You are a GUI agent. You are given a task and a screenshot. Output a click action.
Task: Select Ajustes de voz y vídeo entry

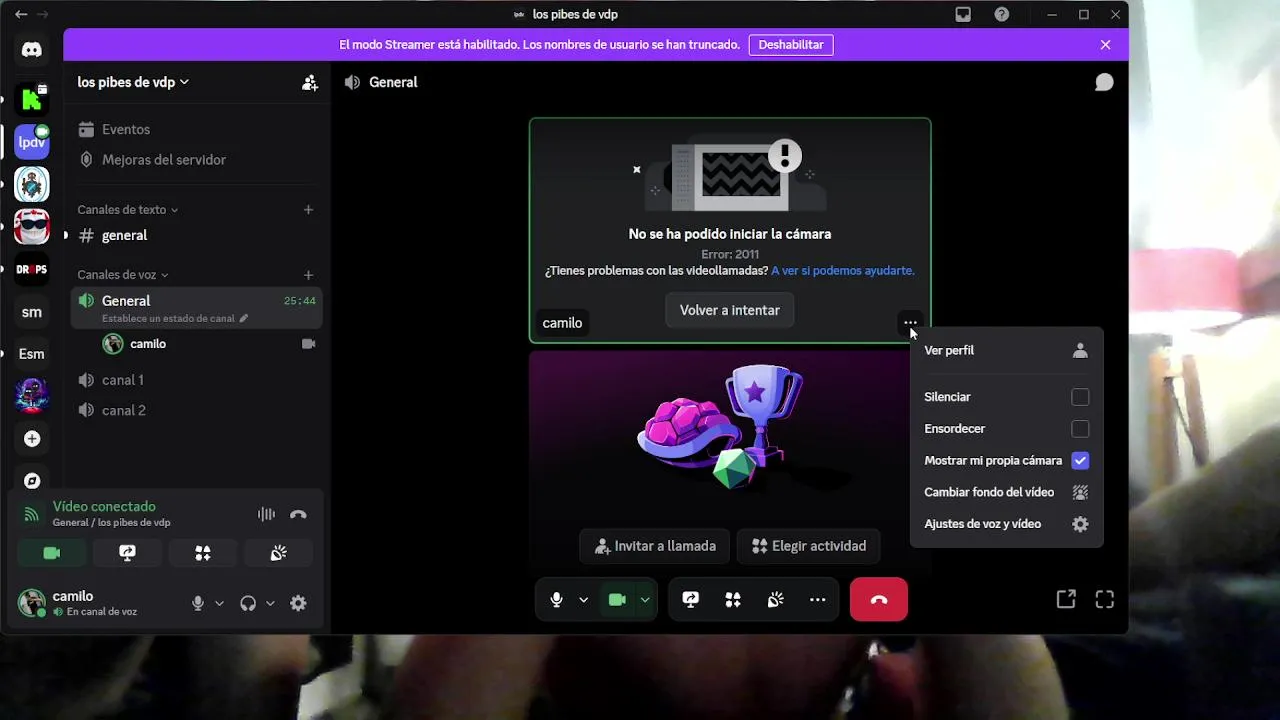(1006, 524)
